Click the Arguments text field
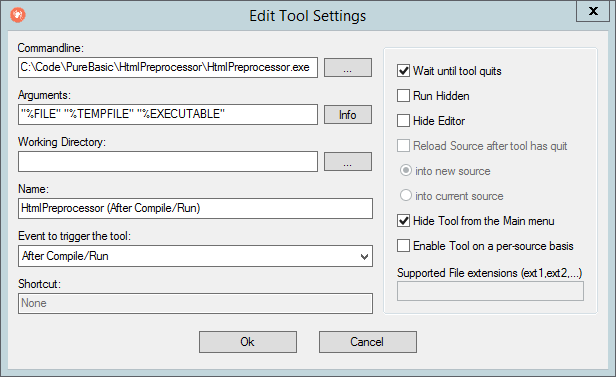The width and height of the screenshot is (616, 377). [168, 114]
